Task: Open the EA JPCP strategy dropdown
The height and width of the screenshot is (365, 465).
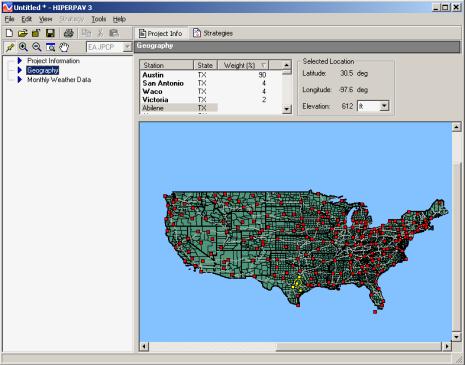Action: [127, 47]
